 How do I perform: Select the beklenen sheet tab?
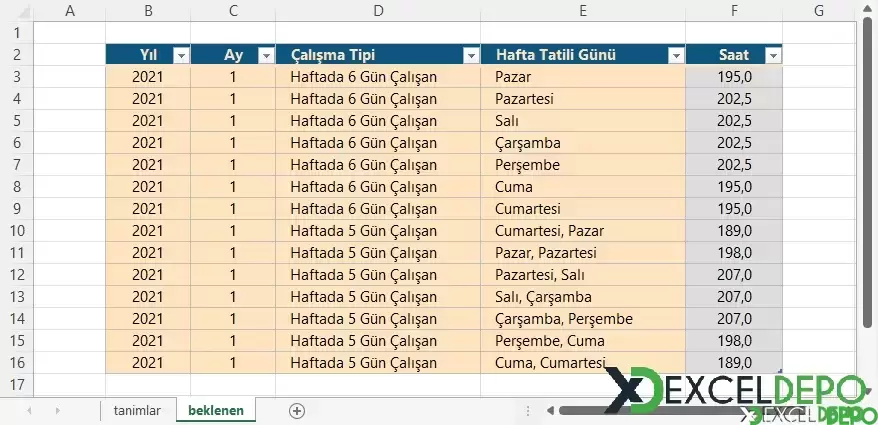coord(216,410)
